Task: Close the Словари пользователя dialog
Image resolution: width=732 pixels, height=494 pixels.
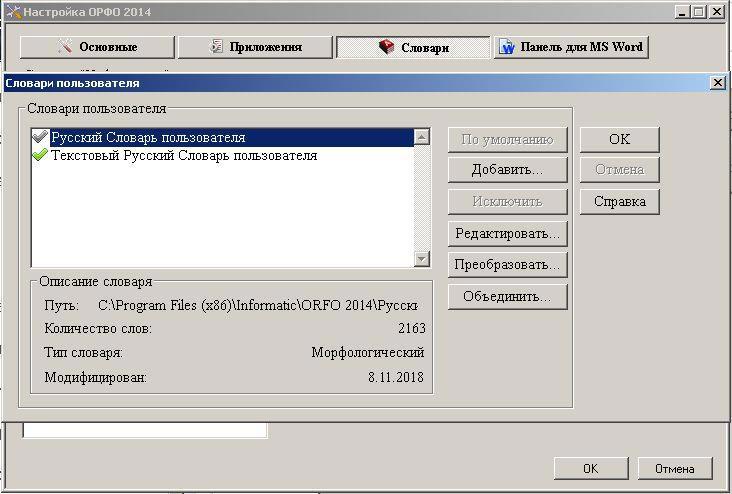Action: (x=718, y=83)
